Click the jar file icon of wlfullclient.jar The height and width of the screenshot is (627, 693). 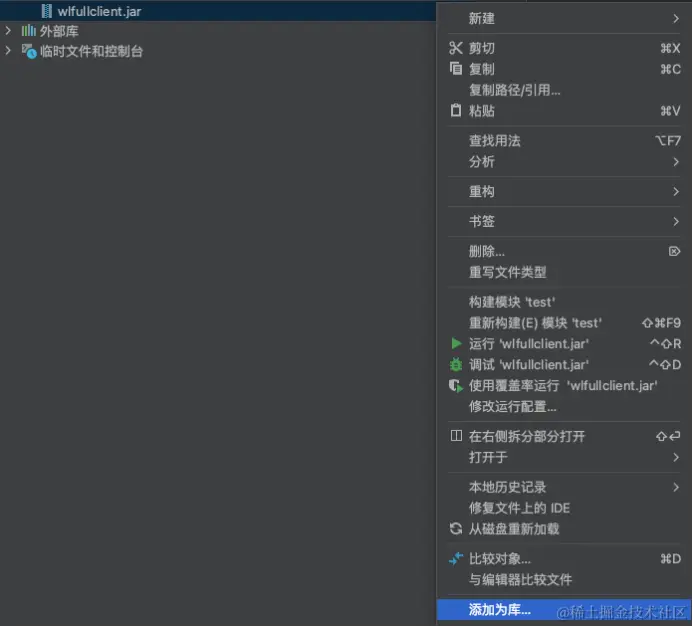click(46, 11)
